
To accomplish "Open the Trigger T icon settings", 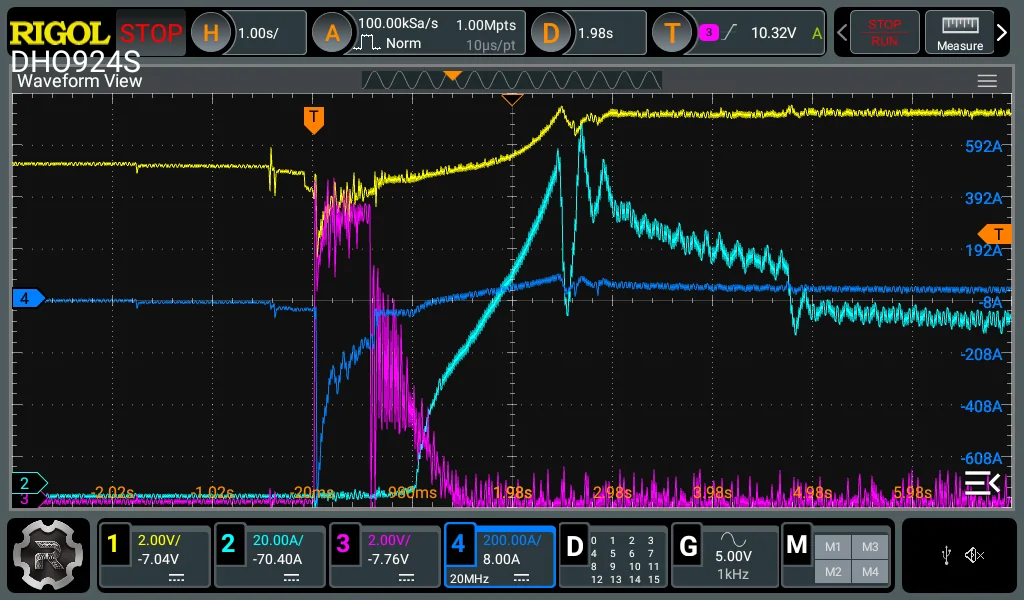I will click(672, 33).
